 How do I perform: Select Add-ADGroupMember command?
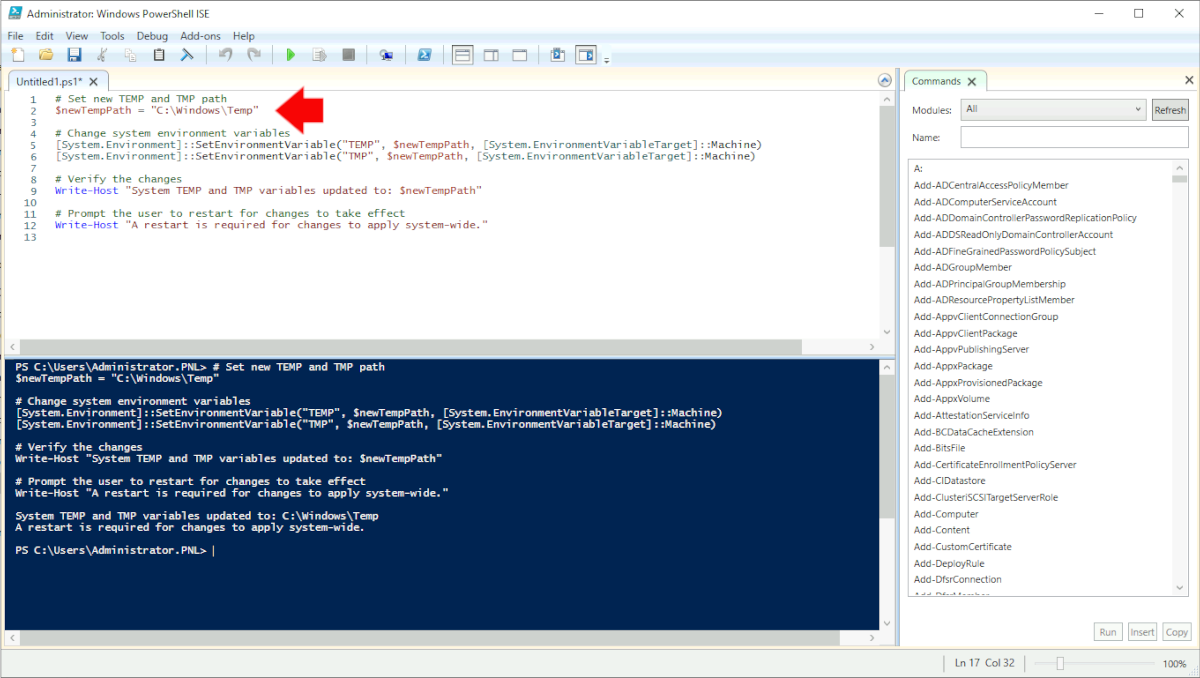pyautogui.click(x=962, y=267)
